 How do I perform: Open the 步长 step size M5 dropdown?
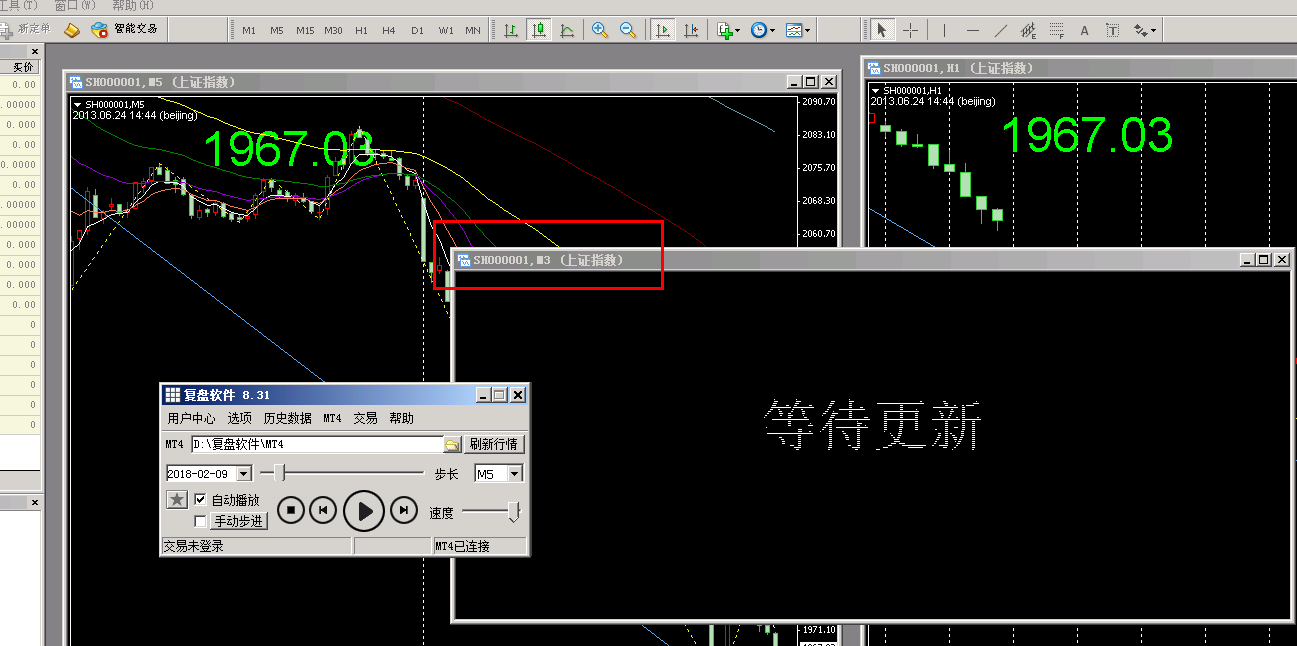(515, 474)
